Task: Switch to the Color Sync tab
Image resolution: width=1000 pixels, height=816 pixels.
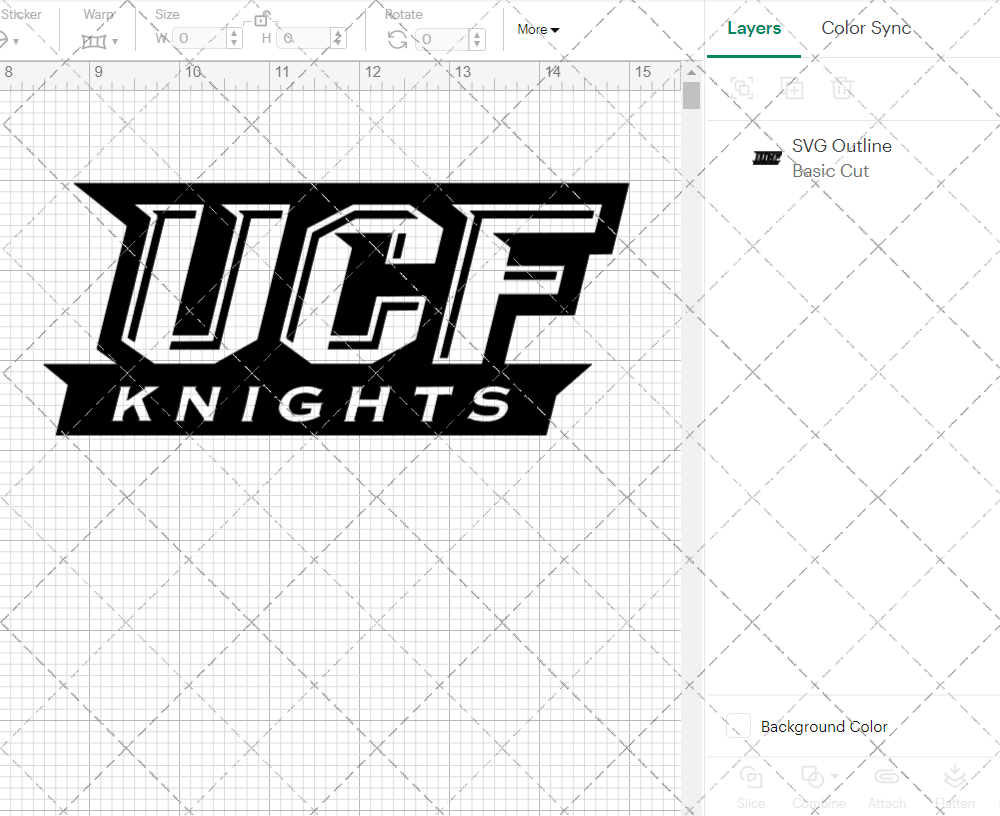Action: coord(865,28)
